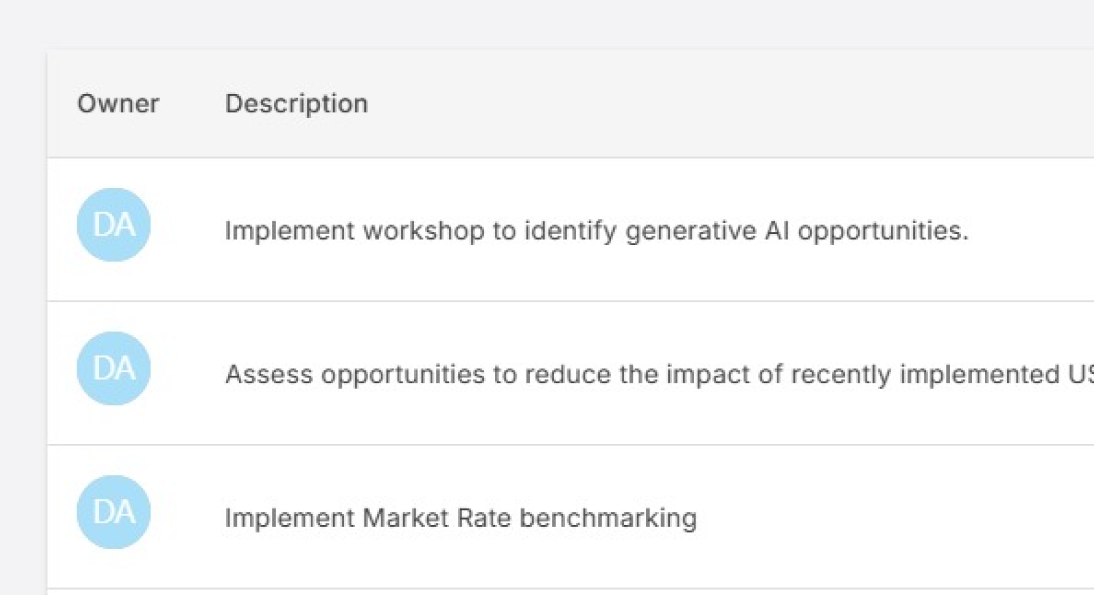Open the generative AI workshop description
1094x595 pixels.
pyautogui.click(x=596, y=232)
